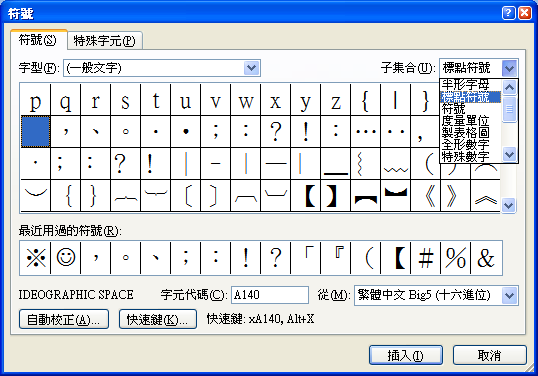
Task: Open dialog help with the ? button
Action: click(508, 13)
